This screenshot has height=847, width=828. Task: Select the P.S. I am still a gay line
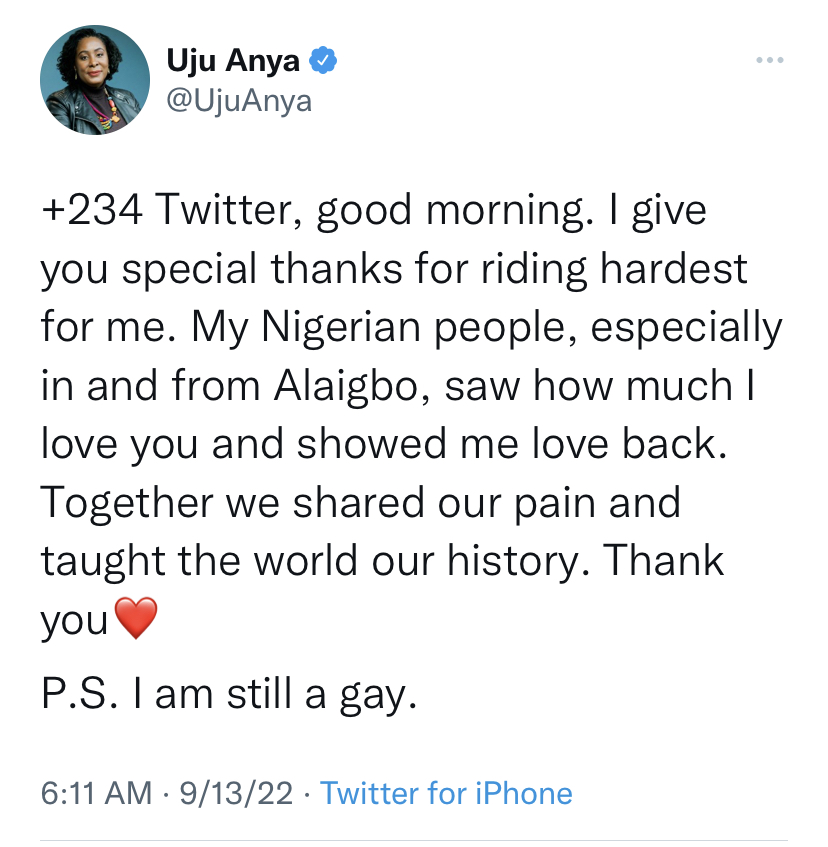[x=229, y=695]
